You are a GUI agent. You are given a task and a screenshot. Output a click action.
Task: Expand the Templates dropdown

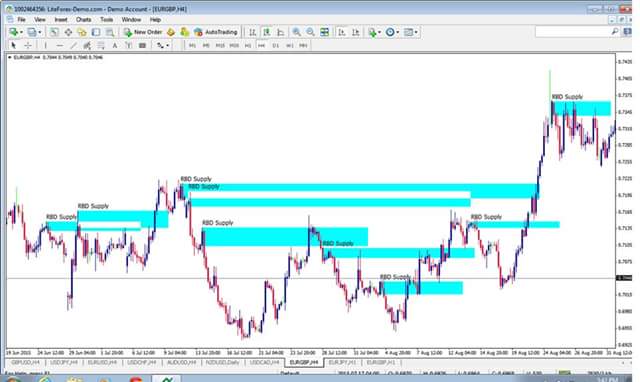click(x=416, y=32)
